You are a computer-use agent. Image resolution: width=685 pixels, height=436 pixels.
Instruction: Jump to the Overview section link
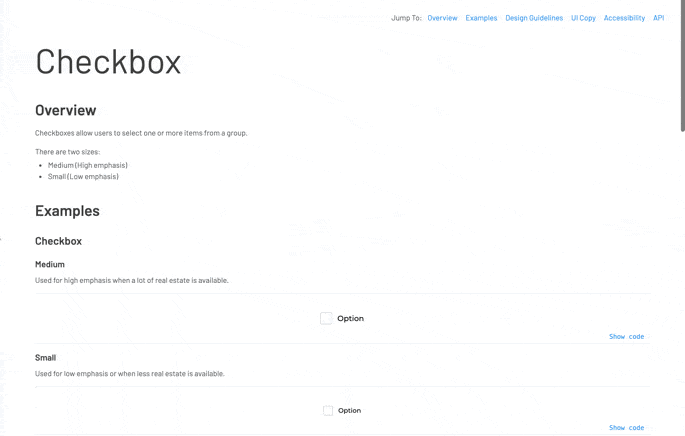[442, 18]
